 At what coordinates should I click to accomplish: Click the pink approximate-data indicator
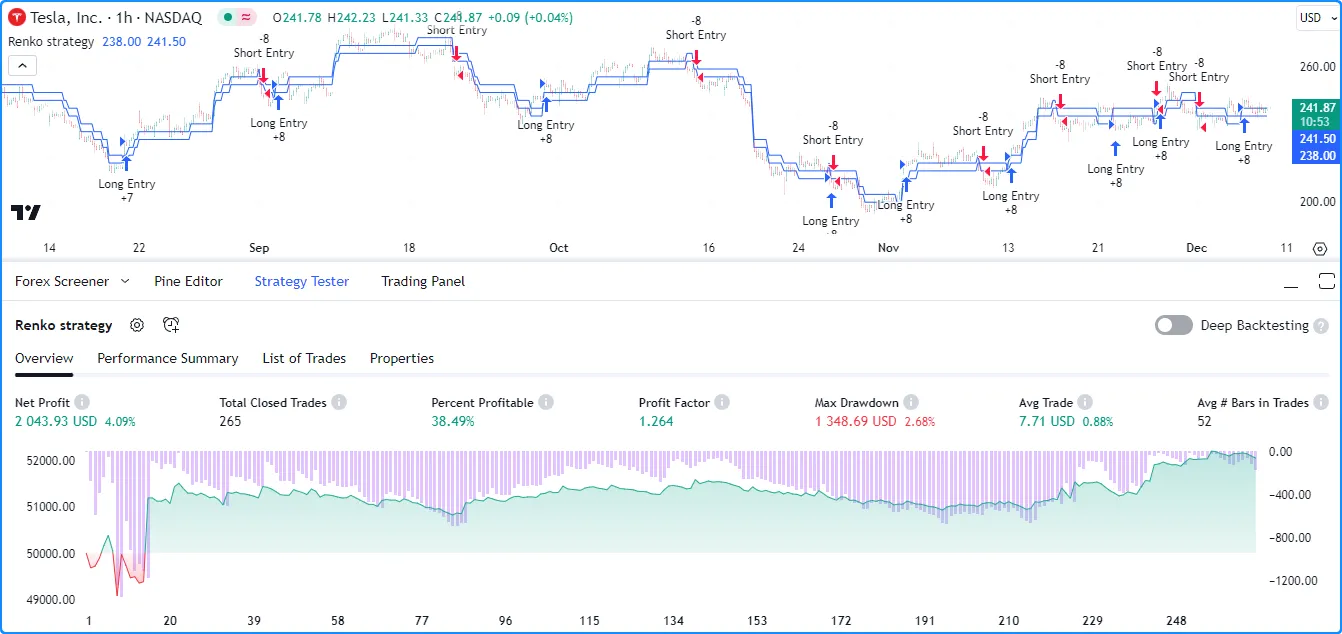245,17
